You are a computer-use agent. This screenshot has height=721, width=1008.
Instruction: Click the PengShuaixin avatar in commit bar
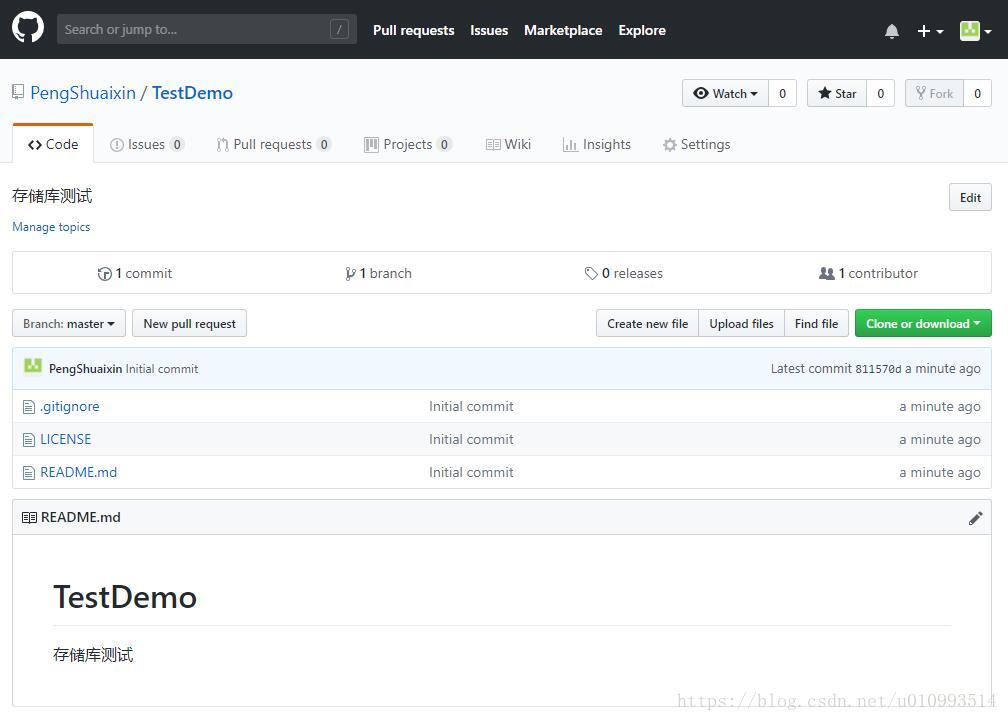point(33,366)
